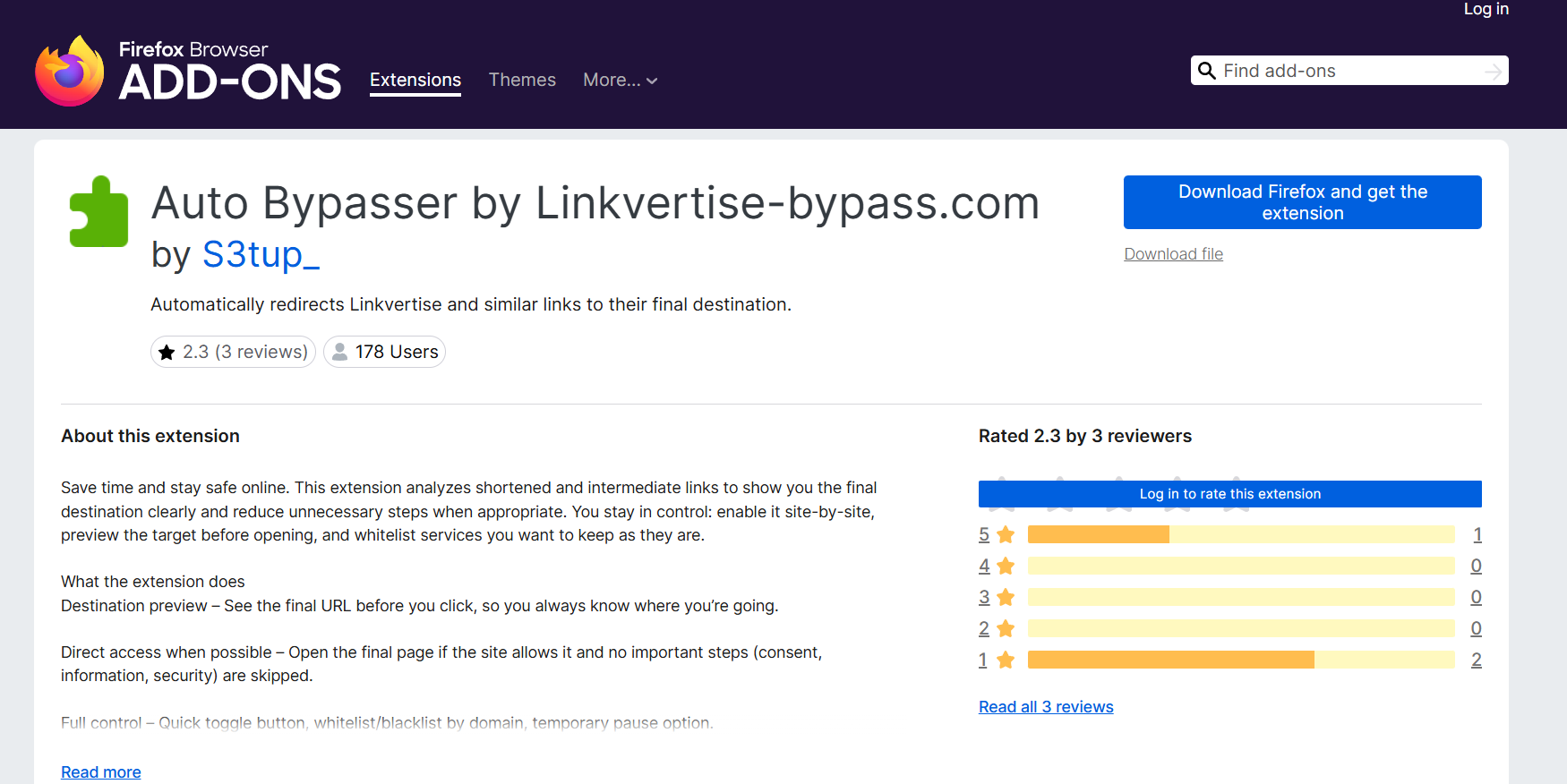Click the star icon in the 1-star row
This screenshot has height=784, width=1567.
tap(1006, 660)
